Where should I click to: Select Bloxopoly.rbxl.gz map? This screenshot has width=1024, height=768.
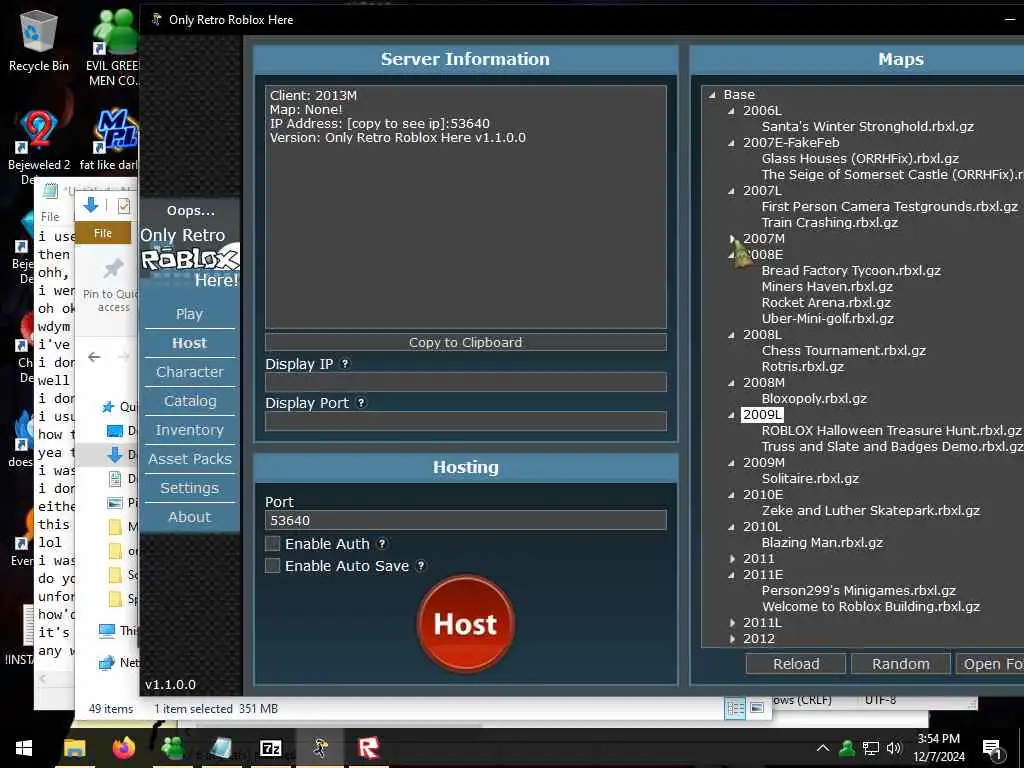(814, 398)
